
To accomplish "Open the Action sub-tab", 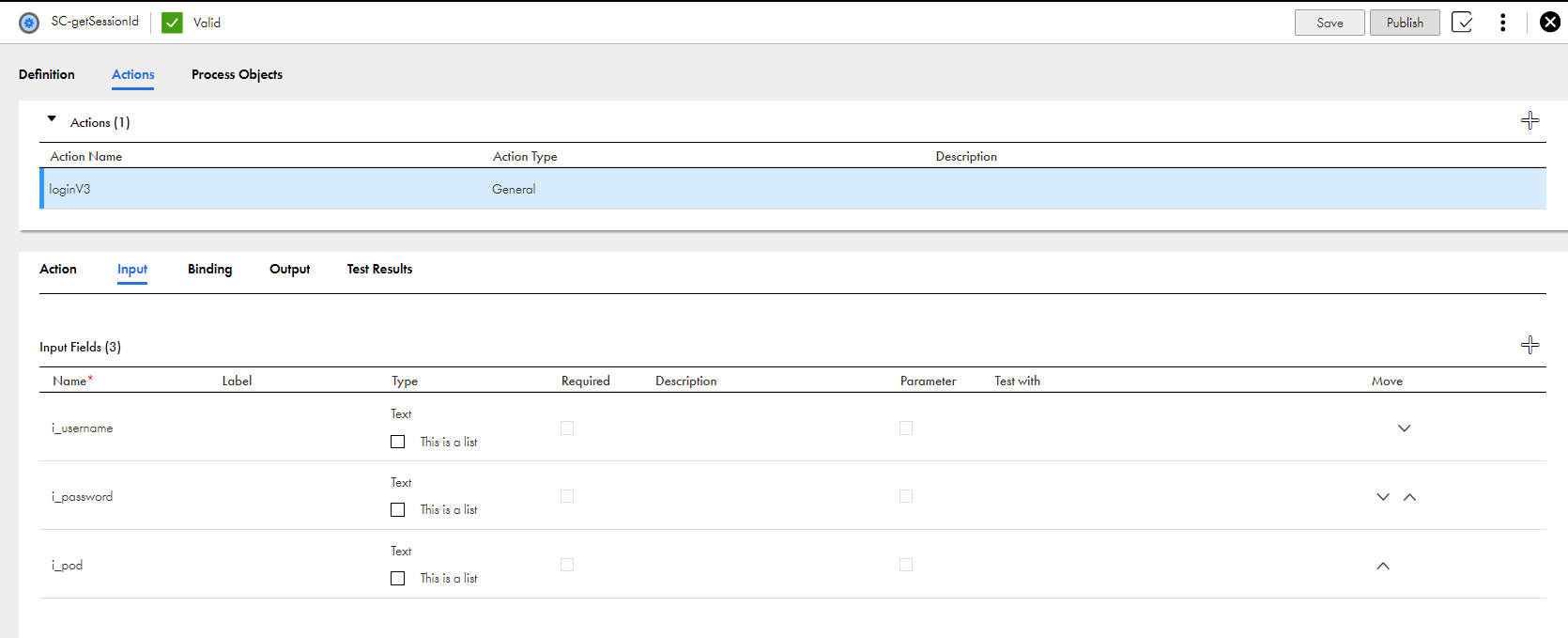I will pos(58,269).
